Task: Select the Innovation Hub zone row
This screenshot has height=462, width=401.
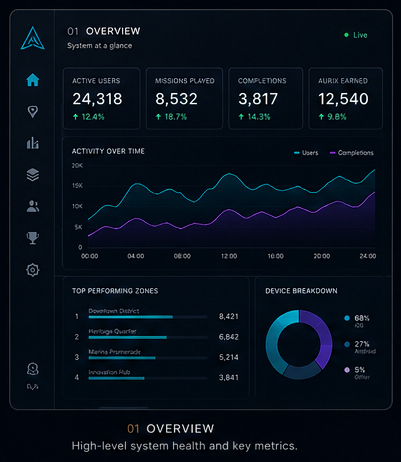Action: 156,375
